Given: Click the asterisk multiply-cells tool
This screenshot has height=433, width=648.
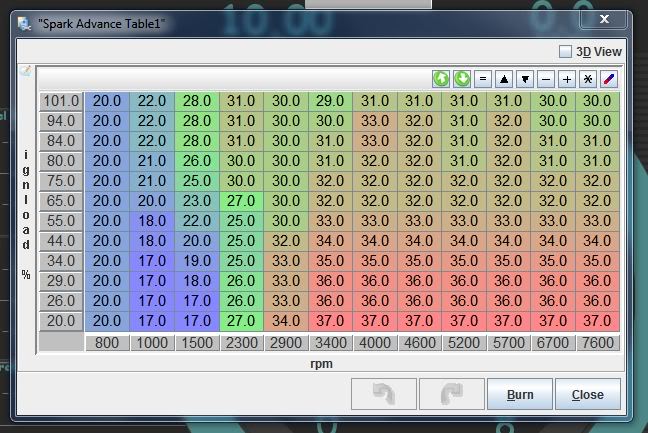Looking at the screenshot, I should (x=588, y=79).
